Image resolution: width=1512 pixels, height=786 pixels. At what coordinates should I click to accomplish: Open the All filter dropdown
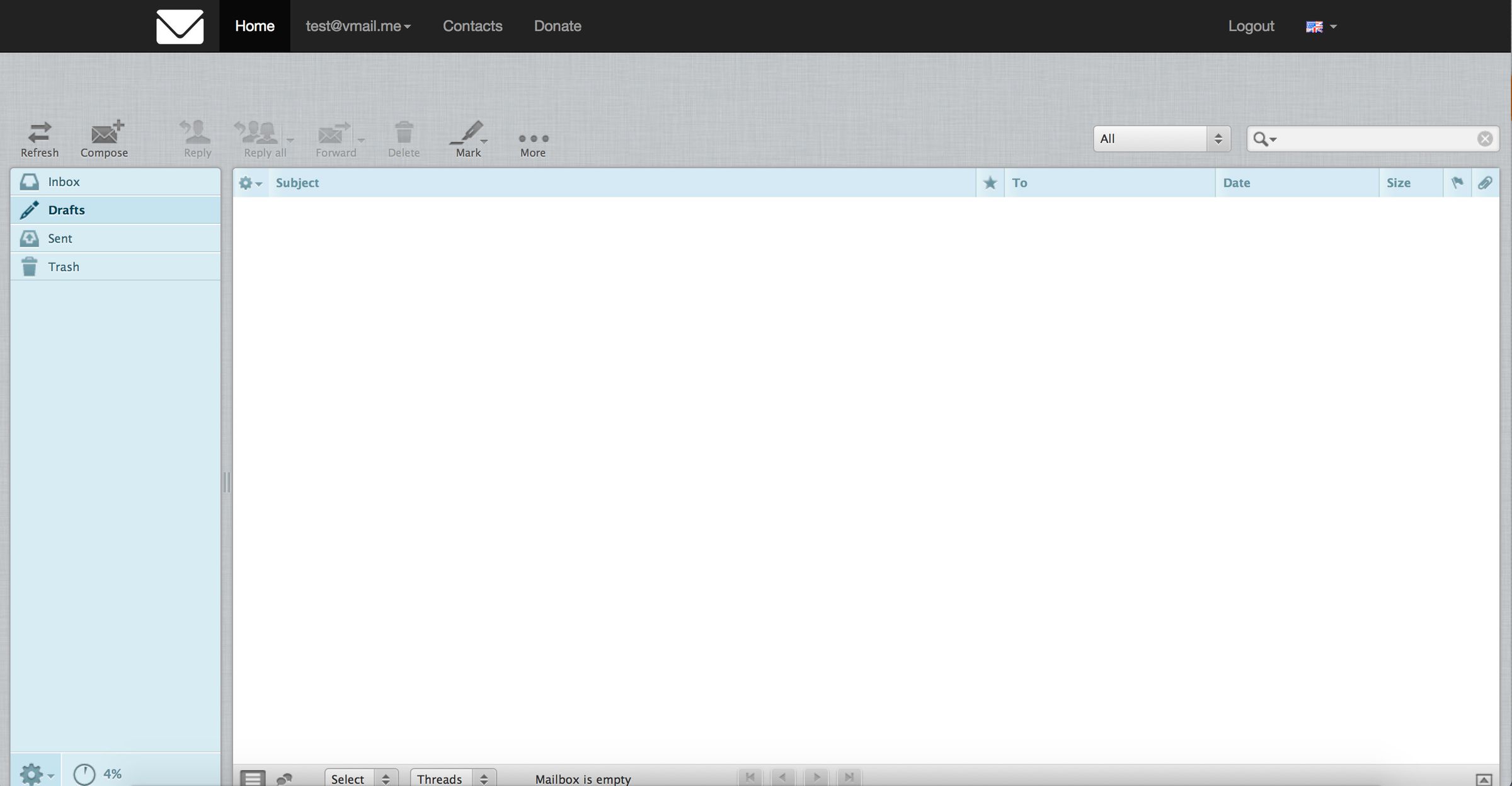point(1160,138)
